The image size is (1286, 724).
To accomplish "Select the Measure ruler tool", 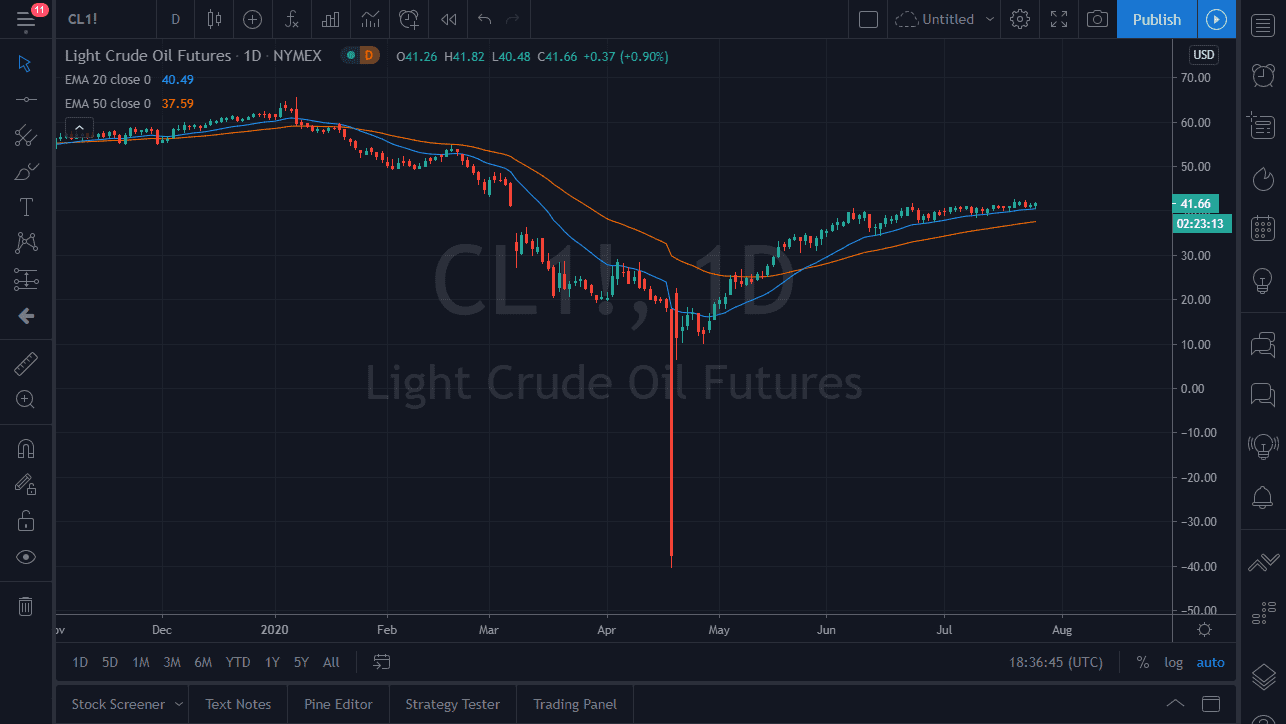I will [27, 363].
